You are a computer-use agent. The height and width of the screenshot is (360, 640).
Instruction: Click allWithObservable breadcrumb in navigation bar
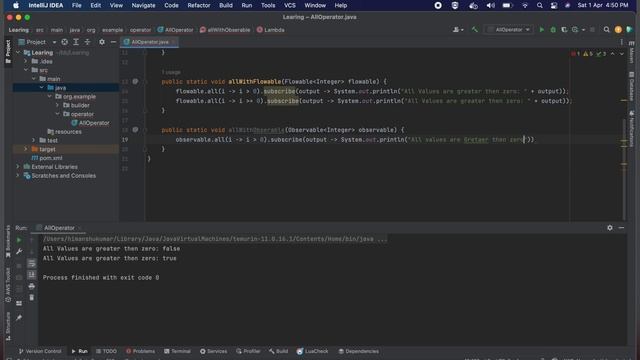pos(225,30)
